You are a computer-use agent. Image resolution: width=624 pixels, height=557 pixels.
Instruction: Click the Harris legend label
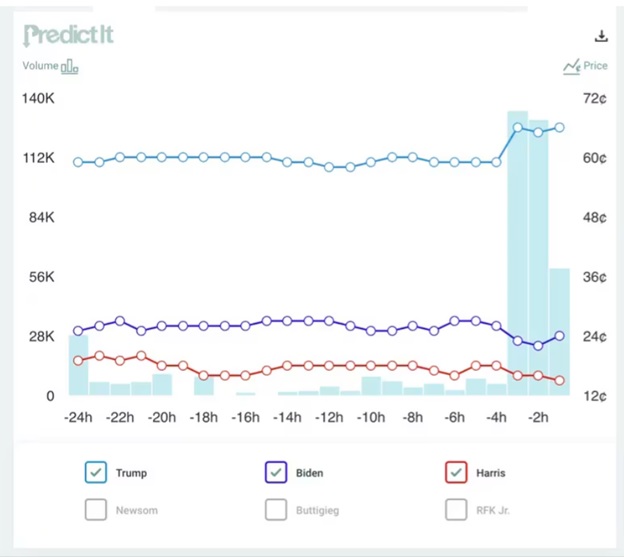(491, 473)
